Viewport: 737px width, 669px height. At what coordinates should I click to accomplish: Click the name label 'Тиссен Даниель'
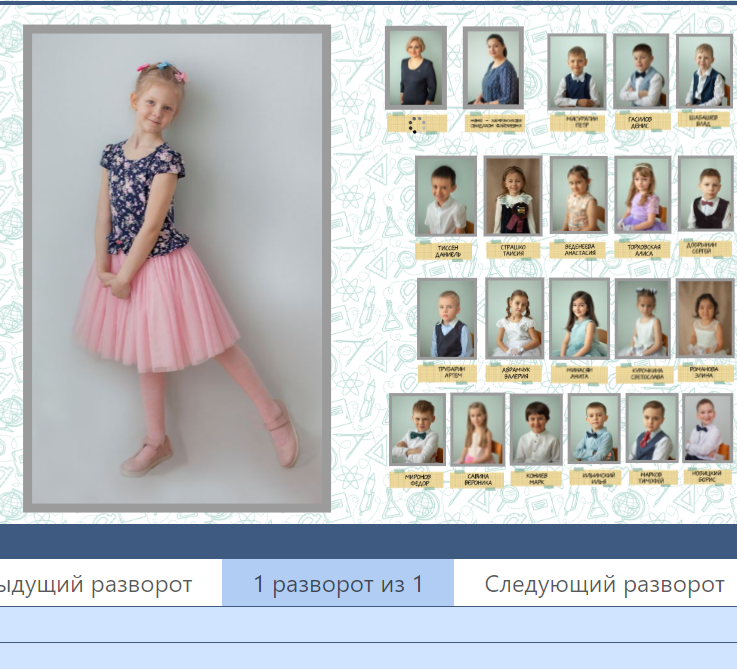pos(444,251)
